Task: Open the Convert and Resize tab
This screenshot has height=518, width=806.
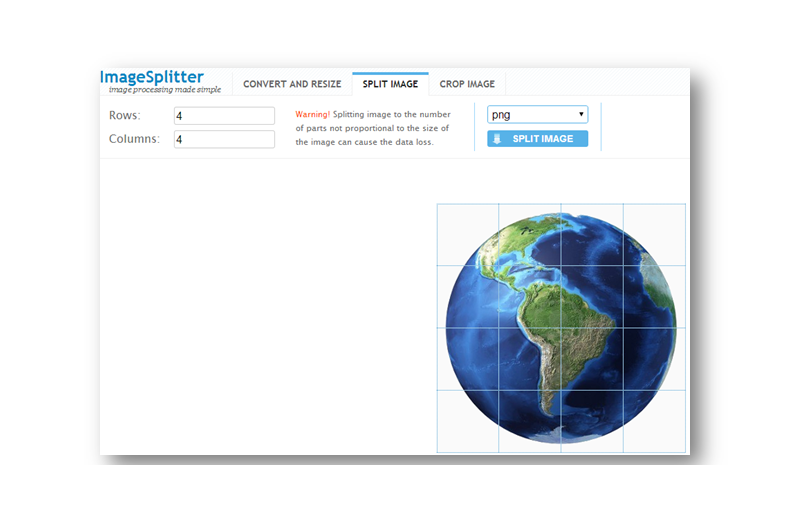Action: pos(292,84)
